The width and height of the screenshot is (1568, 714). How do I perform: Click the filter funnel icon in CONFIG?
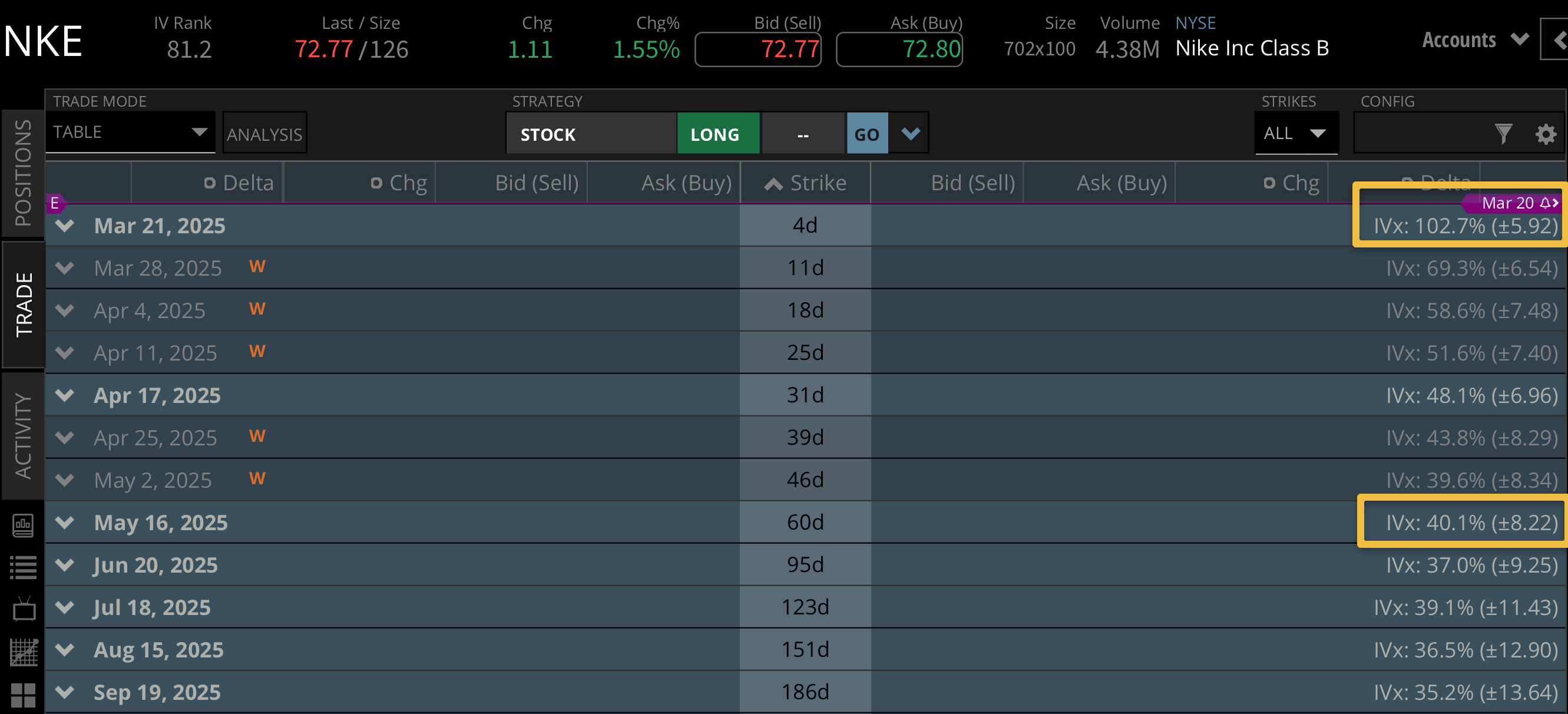[1503, 133]
